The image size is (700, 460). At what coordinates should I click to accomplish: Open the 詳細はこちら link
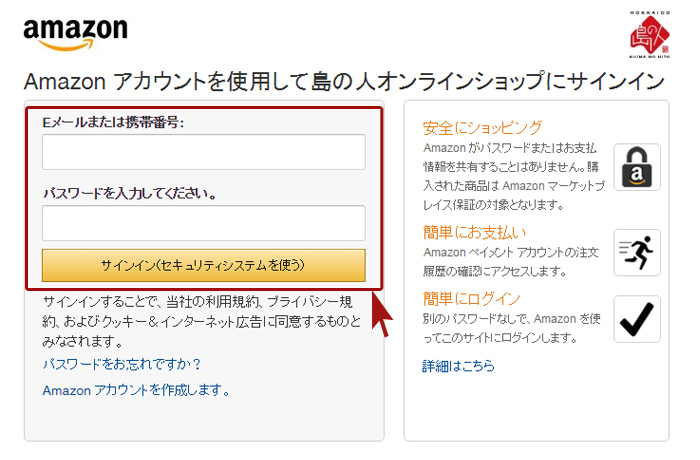click(458, 366)
